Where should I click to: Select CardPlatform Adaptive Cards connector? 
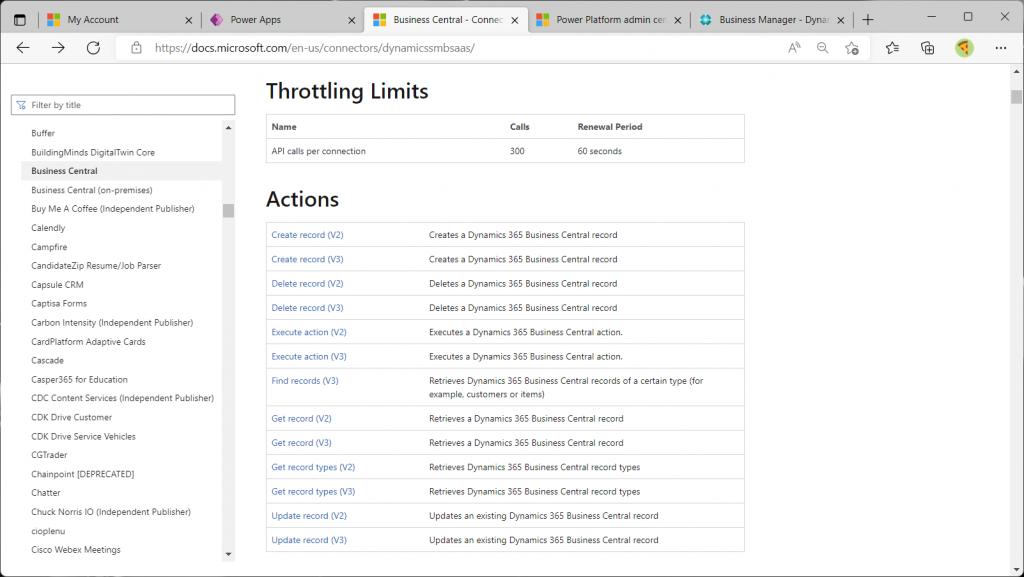coord(88,341)
